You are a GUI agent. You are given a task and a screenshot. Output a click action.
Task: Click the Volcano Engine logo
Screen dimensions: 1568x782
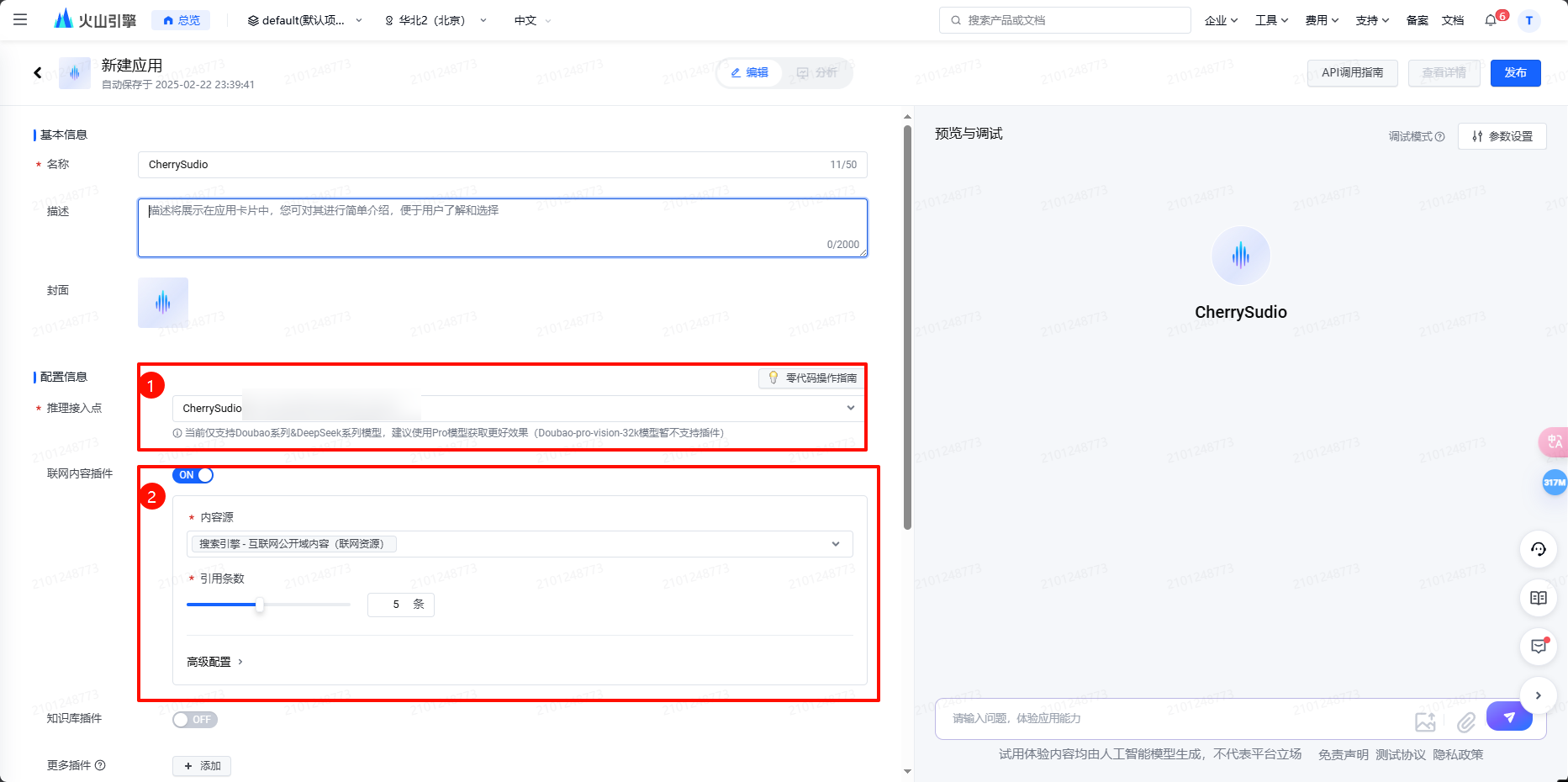tap(94, 19)
